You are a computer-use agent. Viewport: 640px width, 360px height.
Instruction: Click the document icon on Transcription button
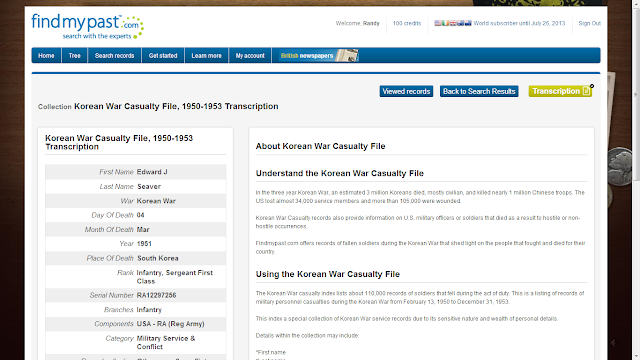click(x=587, y=91)
